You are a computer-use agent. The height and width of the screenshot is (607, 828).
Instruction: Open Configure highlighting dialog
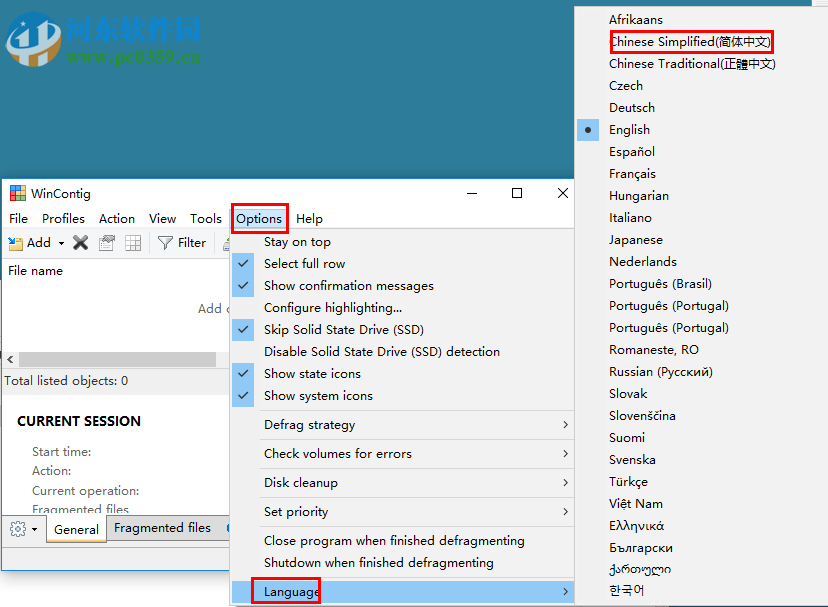(402, 307)
